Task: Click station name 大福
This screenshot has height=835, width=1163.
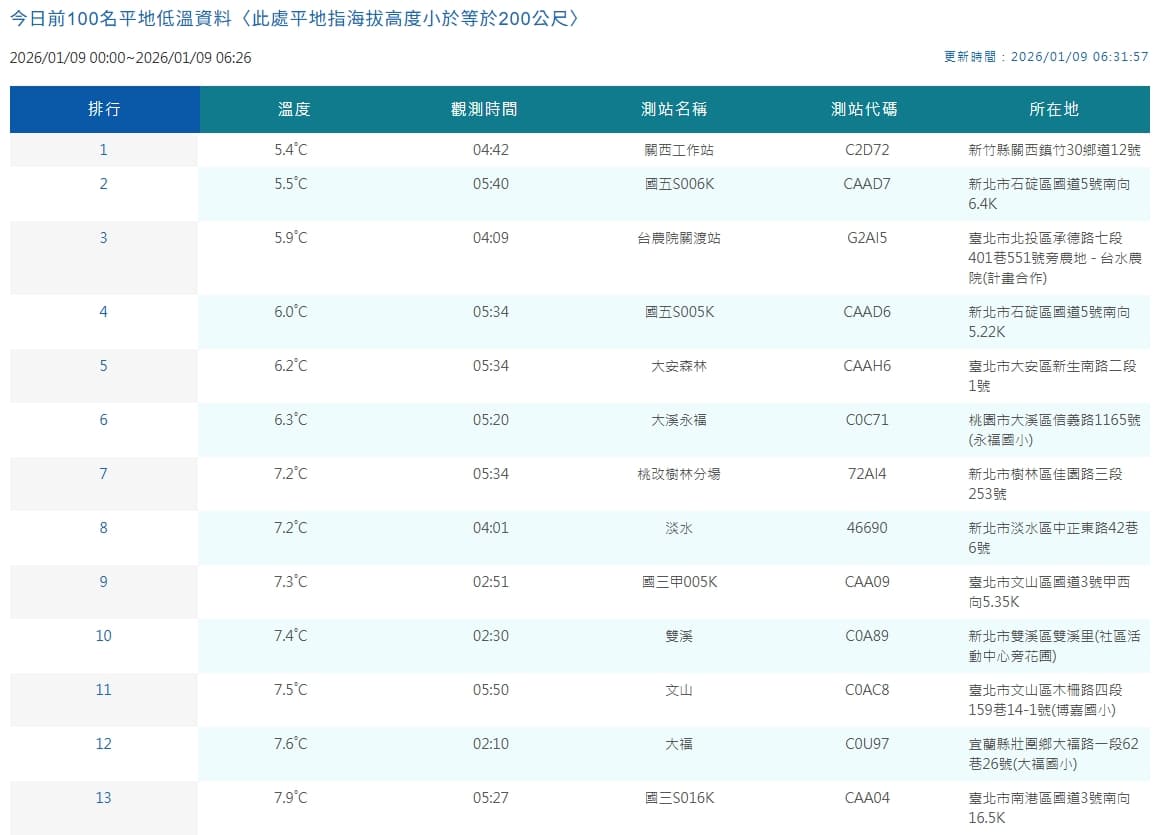Action: tap(679, 745)
